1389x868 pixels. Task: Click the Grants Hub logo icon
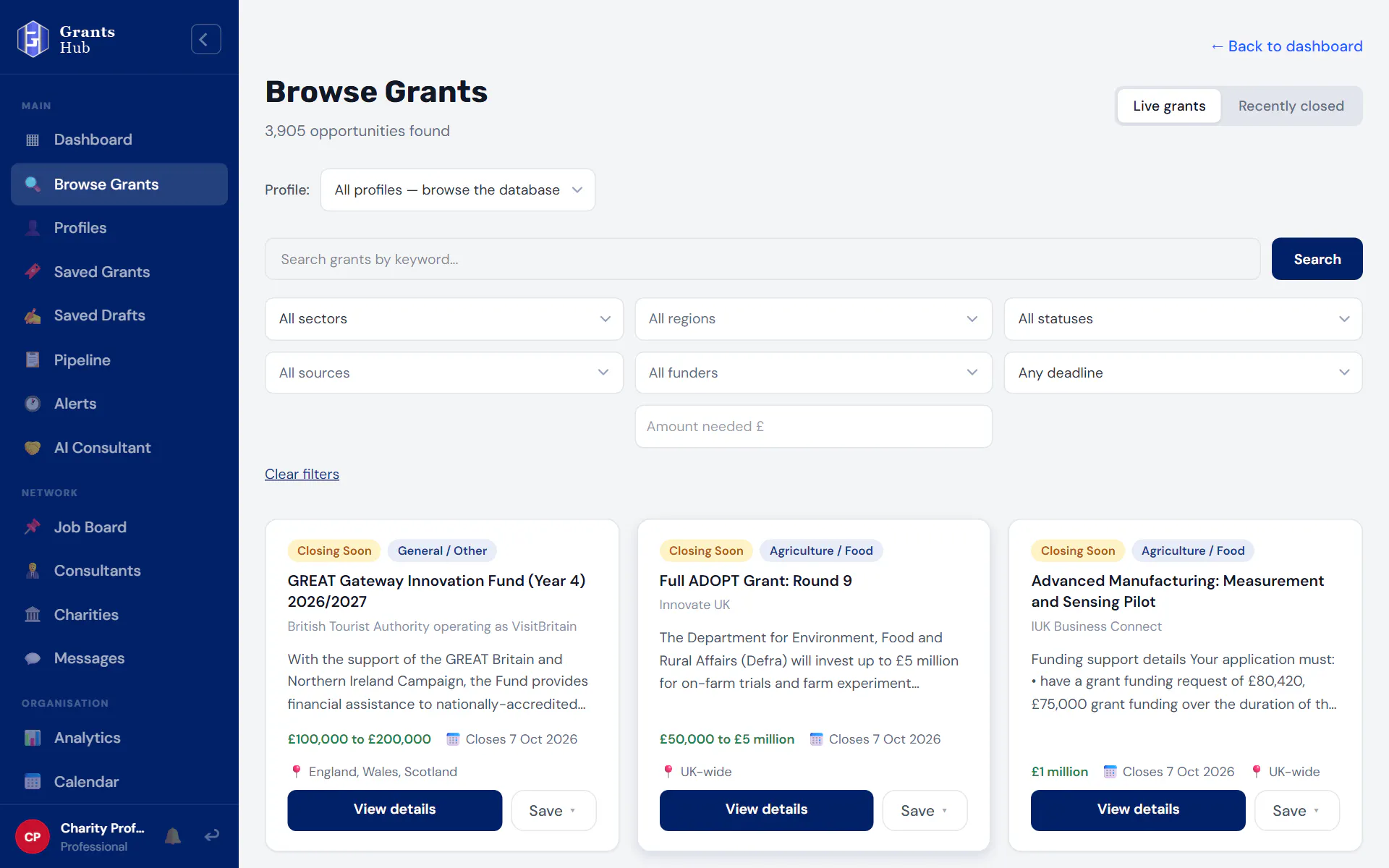(33, 39)
